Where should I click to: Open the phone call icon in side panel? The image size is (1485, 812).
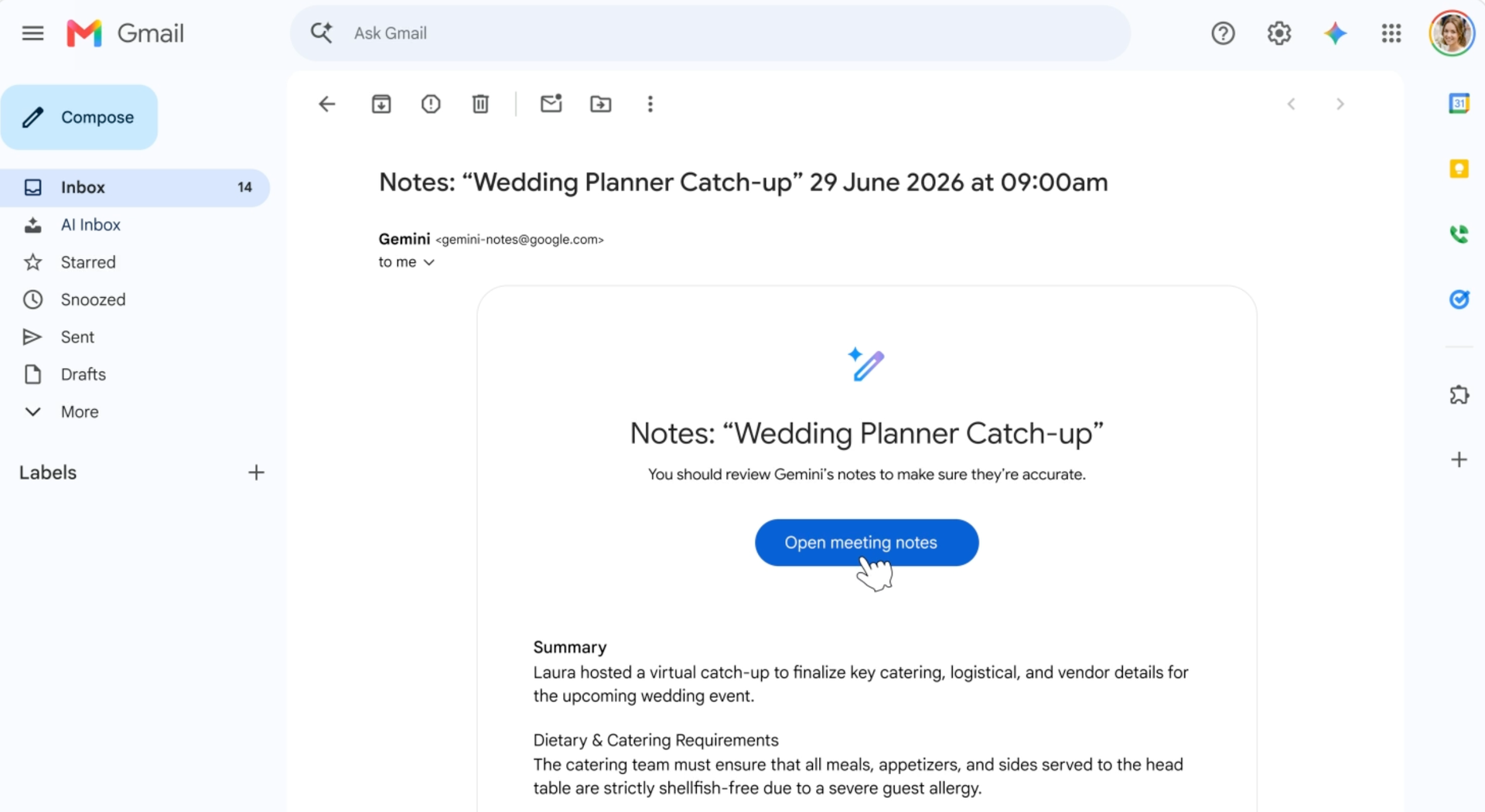(1459, 234)
